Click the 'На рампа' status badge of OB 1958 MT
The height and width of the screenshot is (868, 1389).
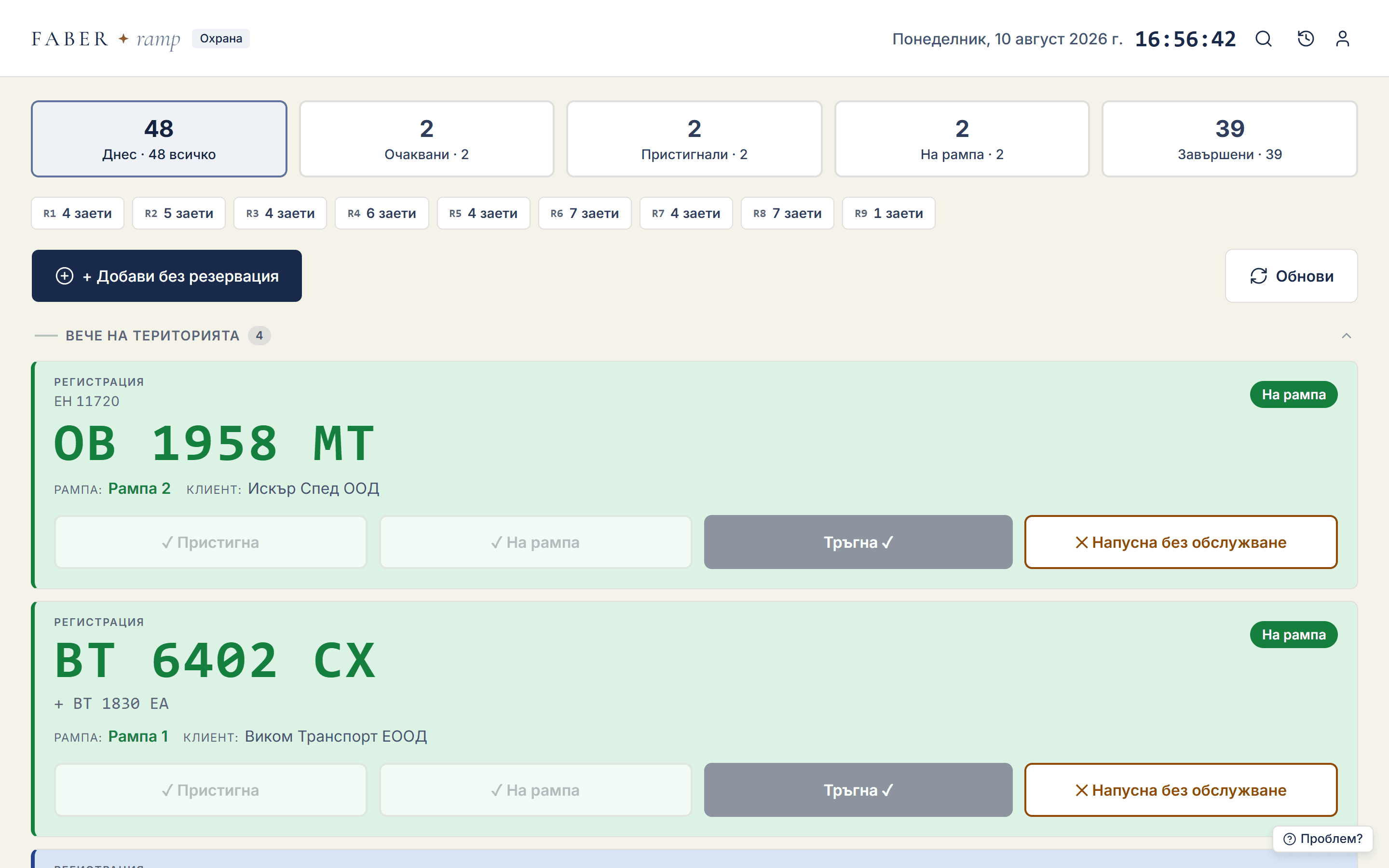tap(1294, 395)
